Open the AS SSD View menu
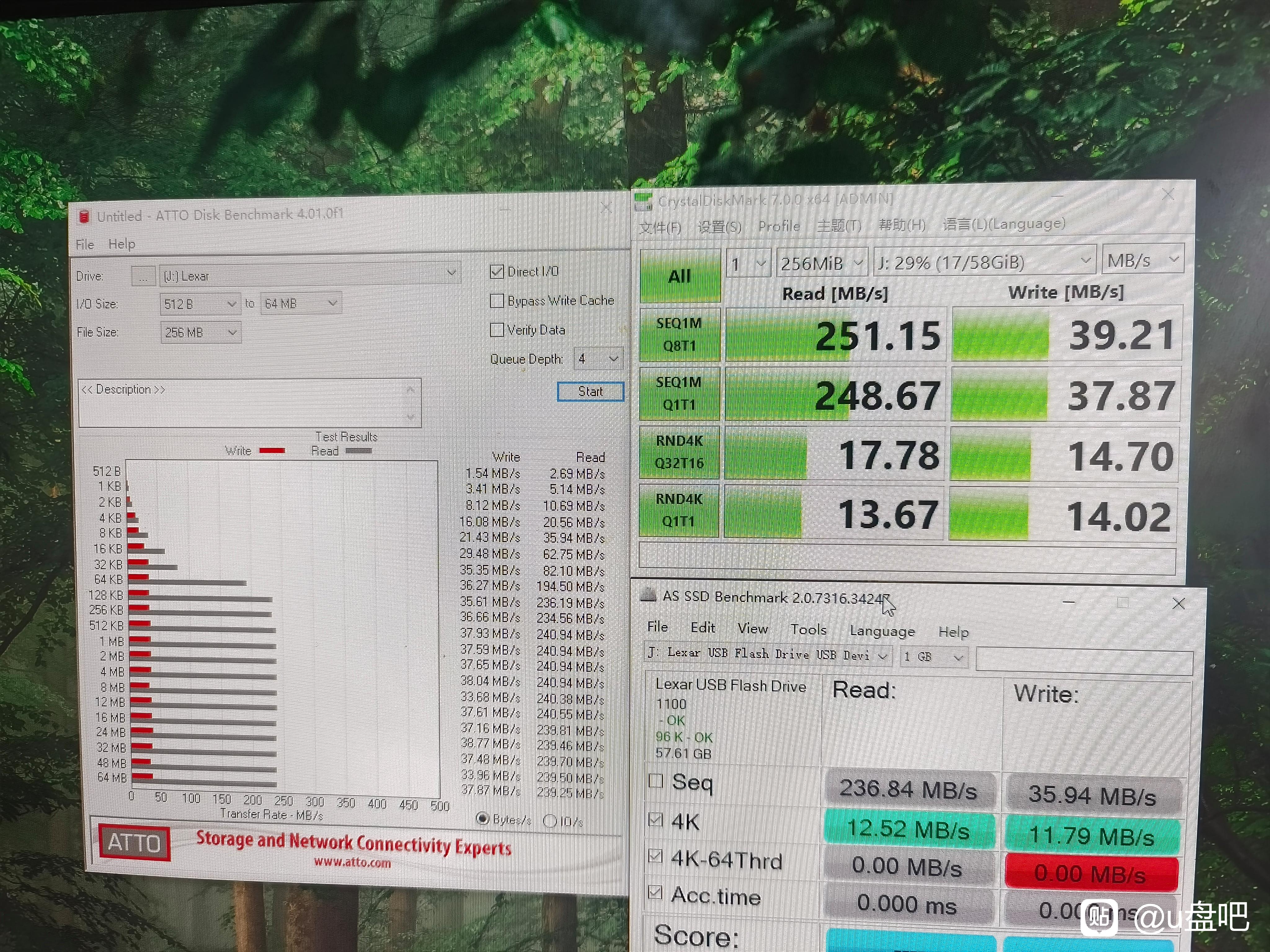Screen dimensions: 1270x952 pyautogui.click(x=753, y=629)
